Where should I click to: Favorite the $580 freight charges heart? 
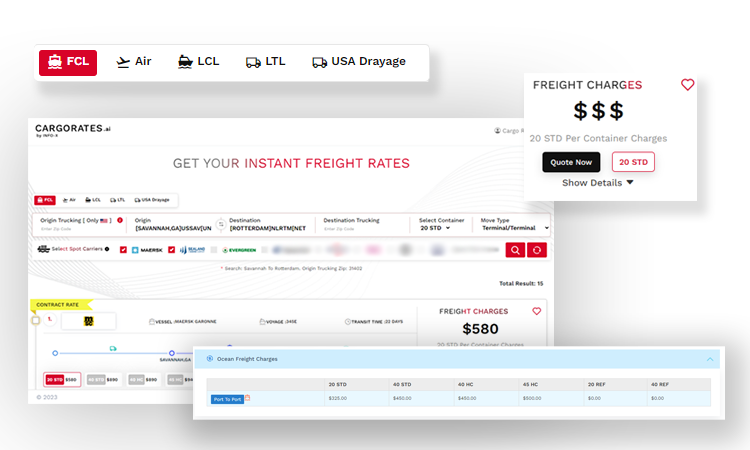[537, 311]
